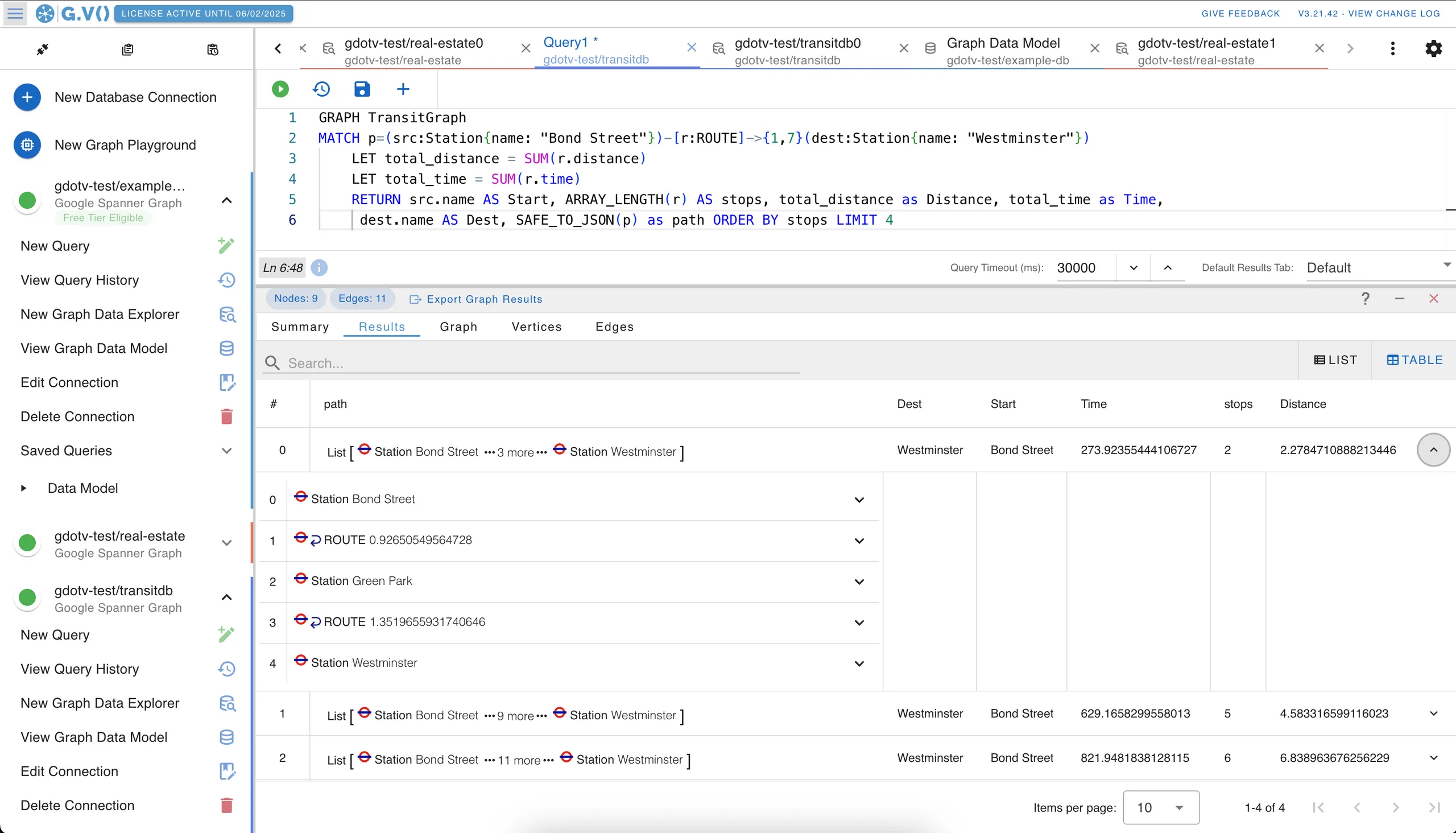This screenshot has width=1456, height=833.
Task: Switch the results view to TABLE
Action: [x=1415, y=360]
